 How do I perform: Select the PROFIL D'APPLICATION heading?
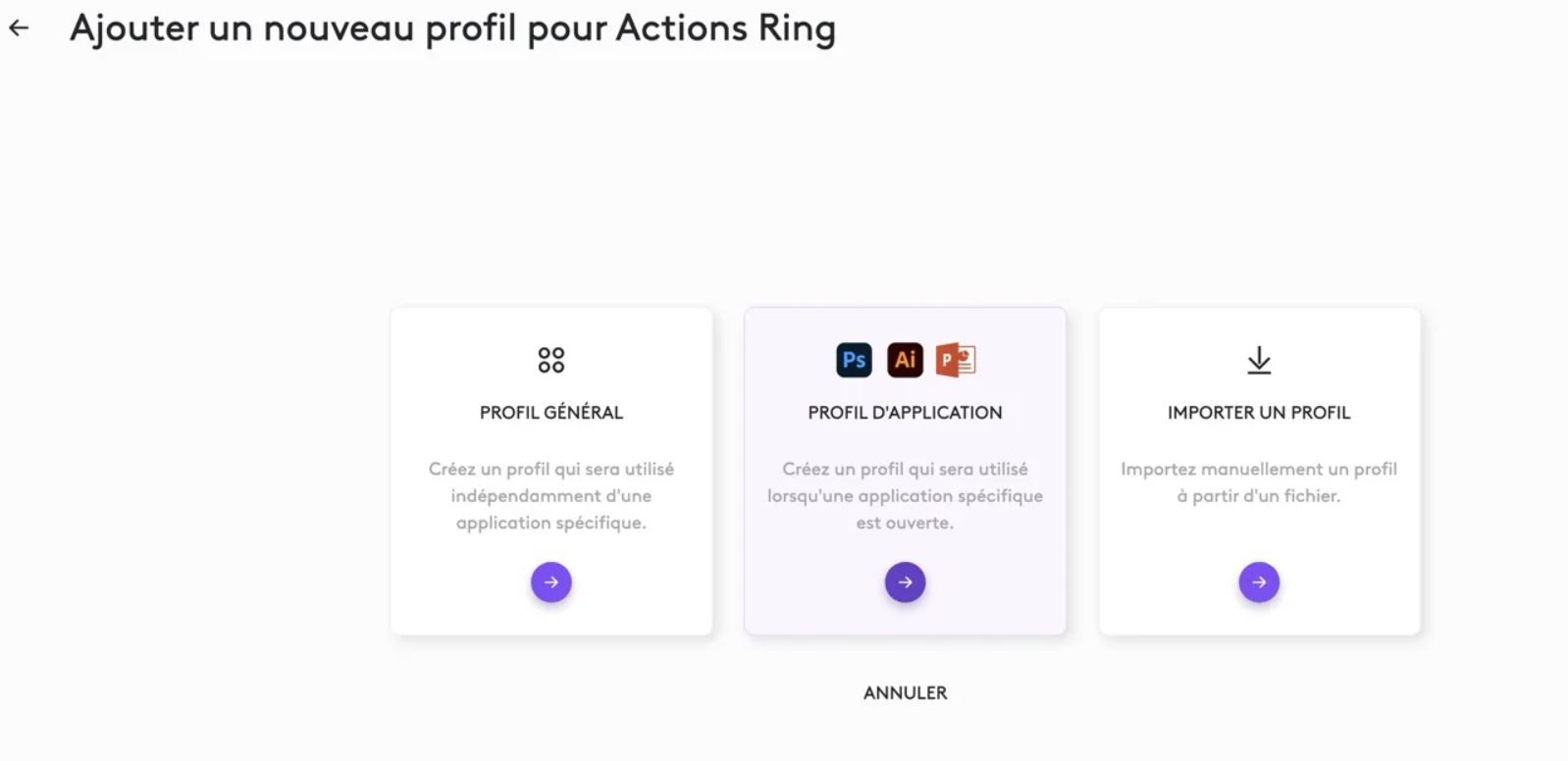905,413
